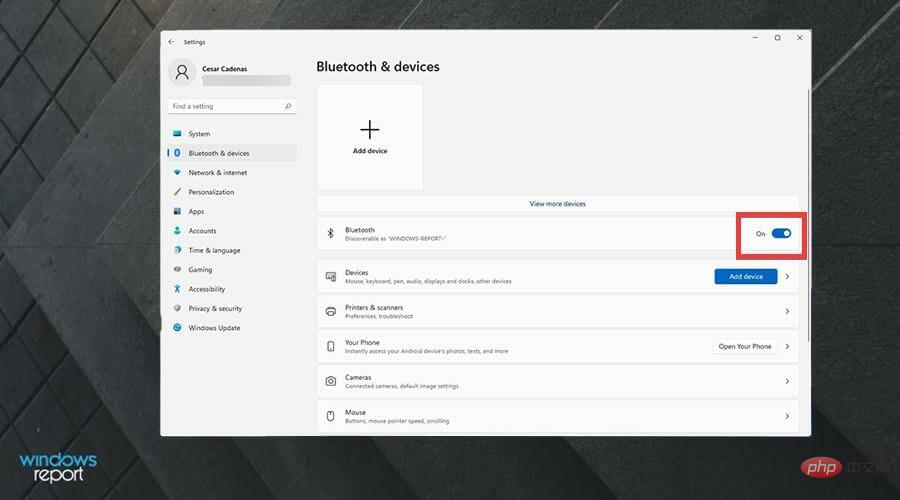Image resolution: width=900 pixels, height=500 pixels.
Task: Click the Bluetooth symbol icon in row
Action: click(331, 234)
